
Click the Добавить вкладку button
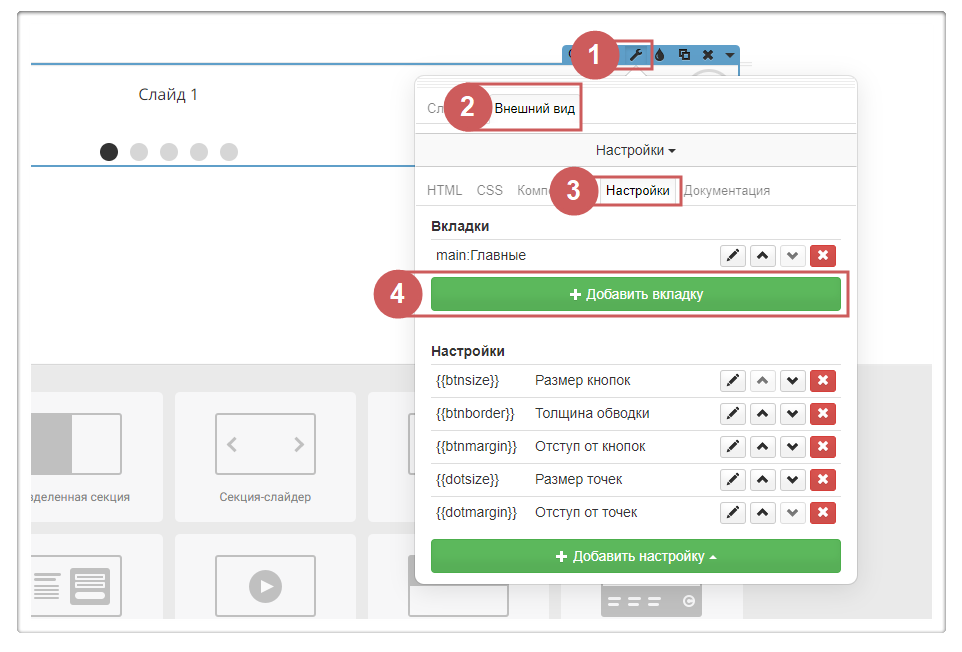(x=636, y=294)
